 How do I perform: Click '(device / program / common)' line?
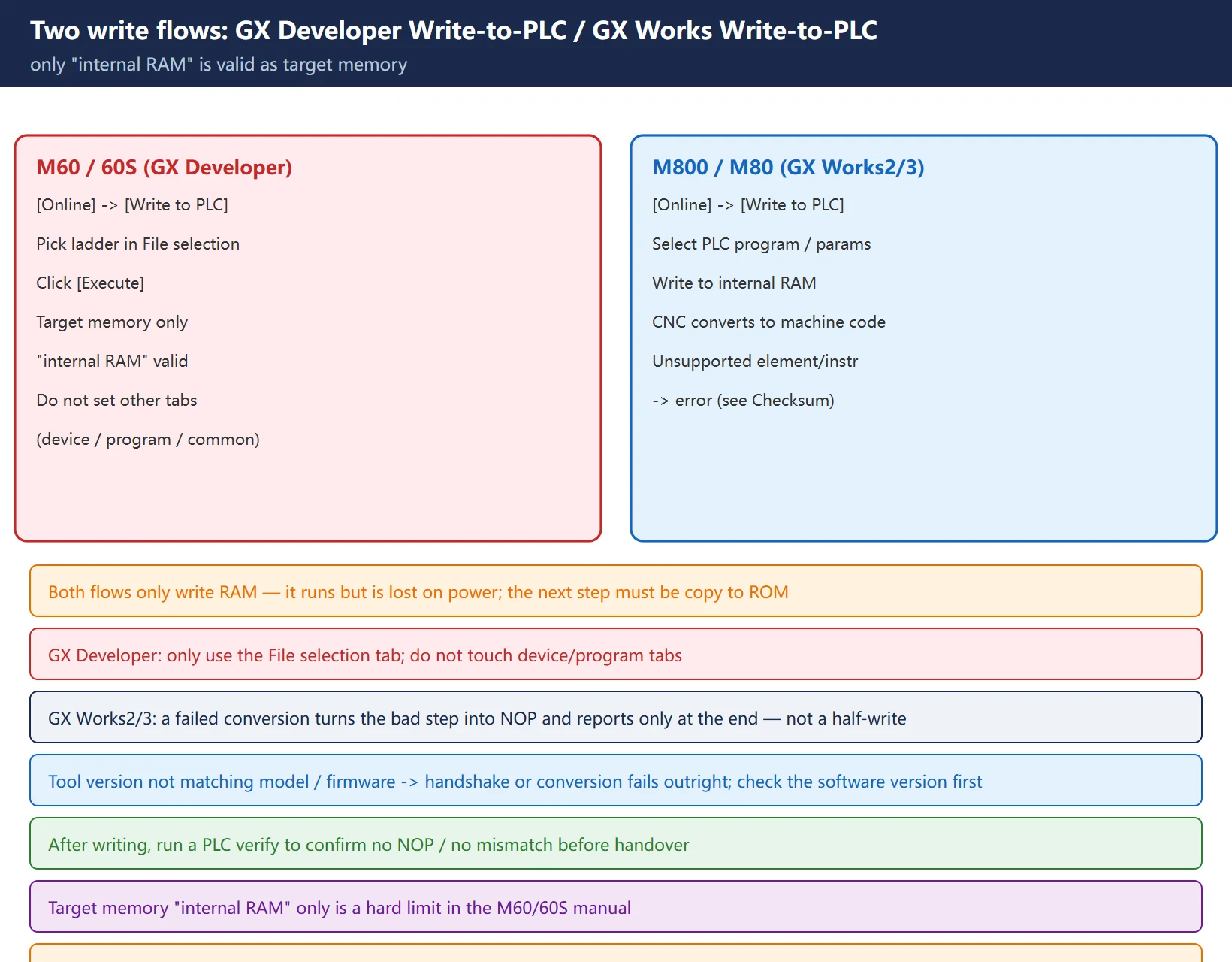[148, 439]
